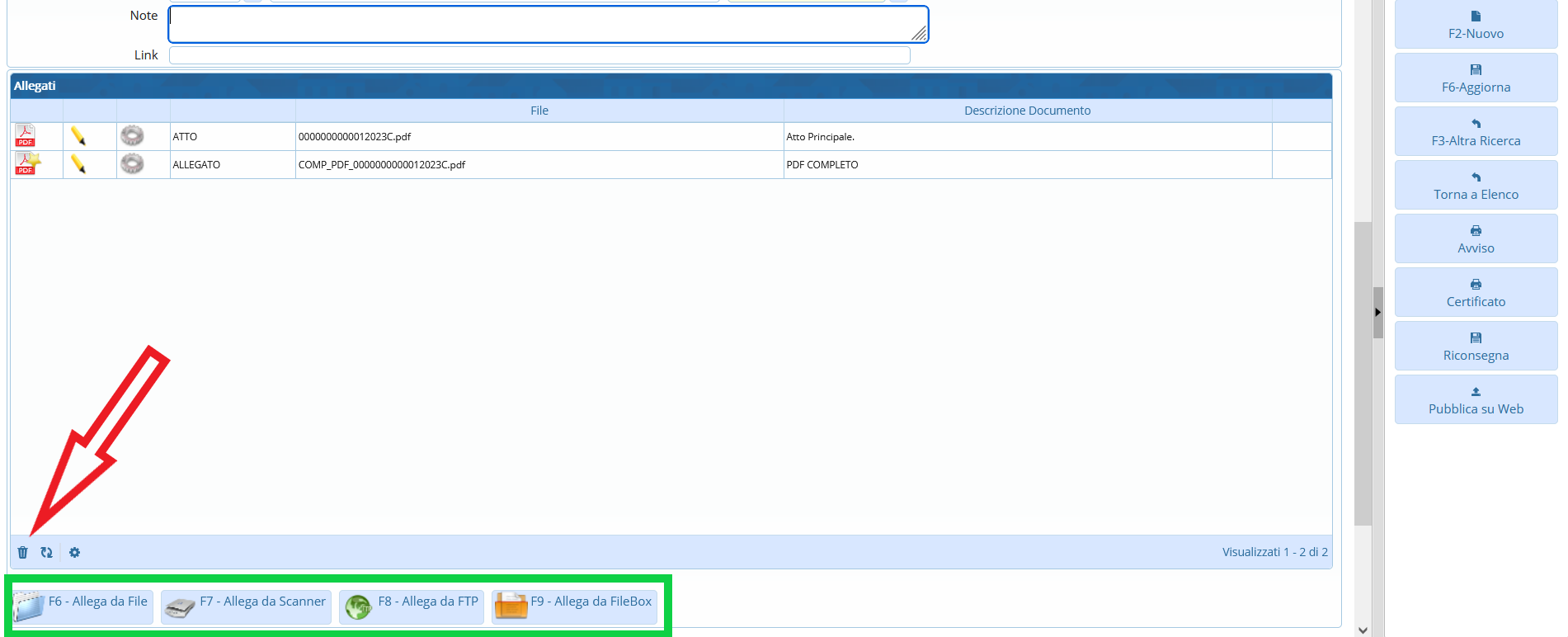Click F7 - Allega da Scanner
The height and width of the screenshot is (637, 1568).
pyautogui.click(x=247, y=606)
